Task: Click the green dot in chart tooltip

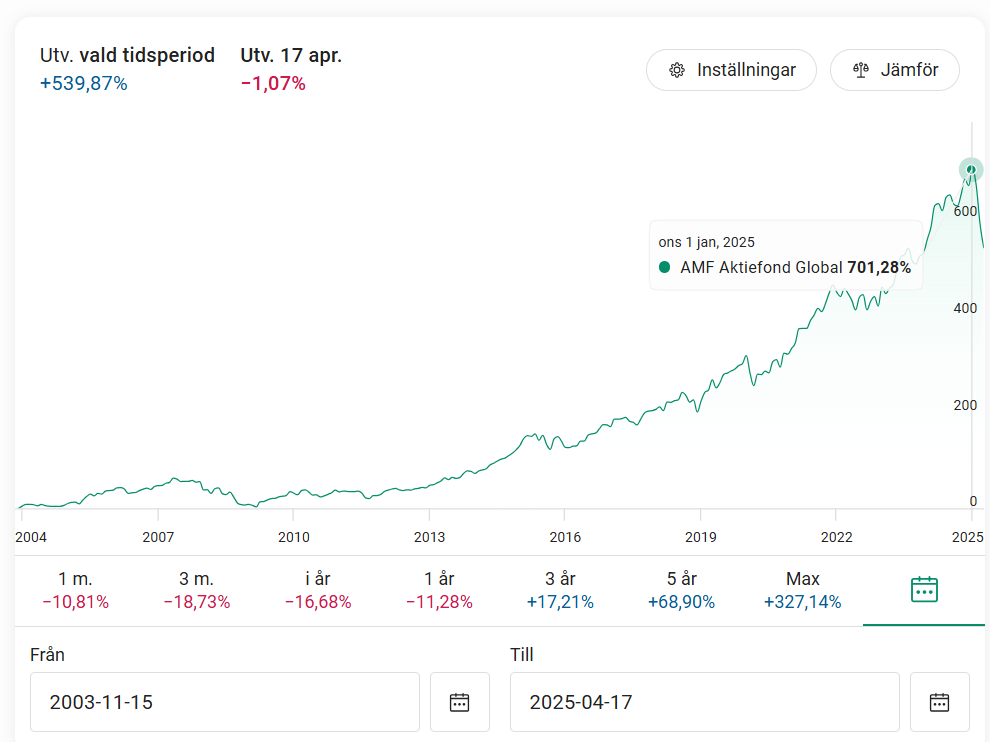Action: [x=664, y=268]
